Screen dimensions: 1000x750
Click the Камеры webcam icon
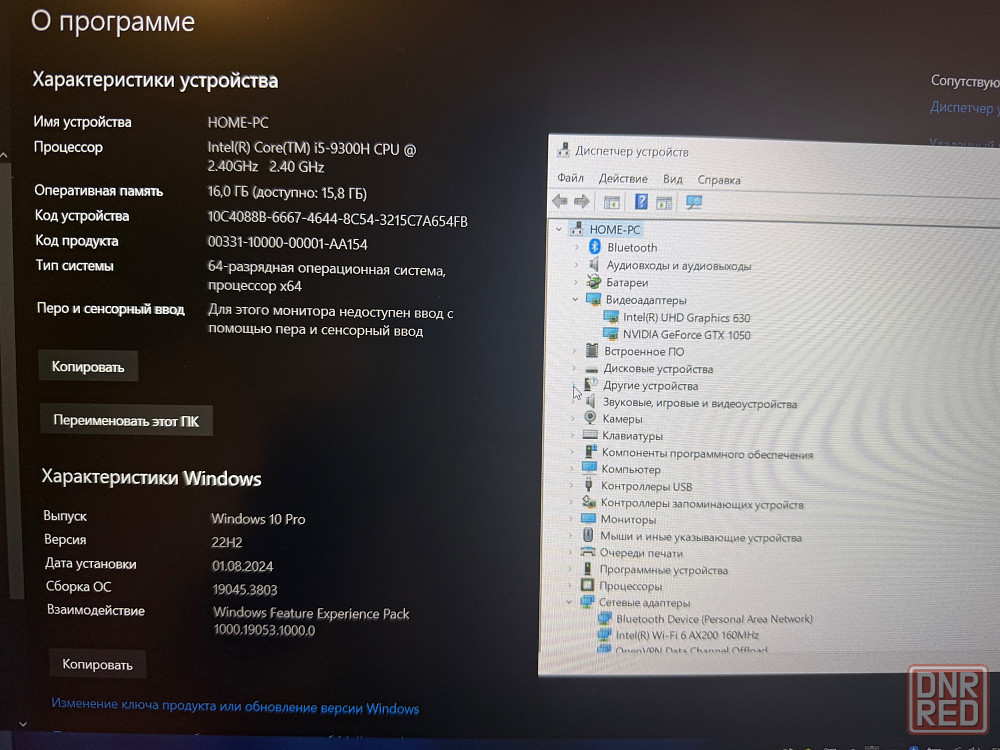tap(590, 418)
